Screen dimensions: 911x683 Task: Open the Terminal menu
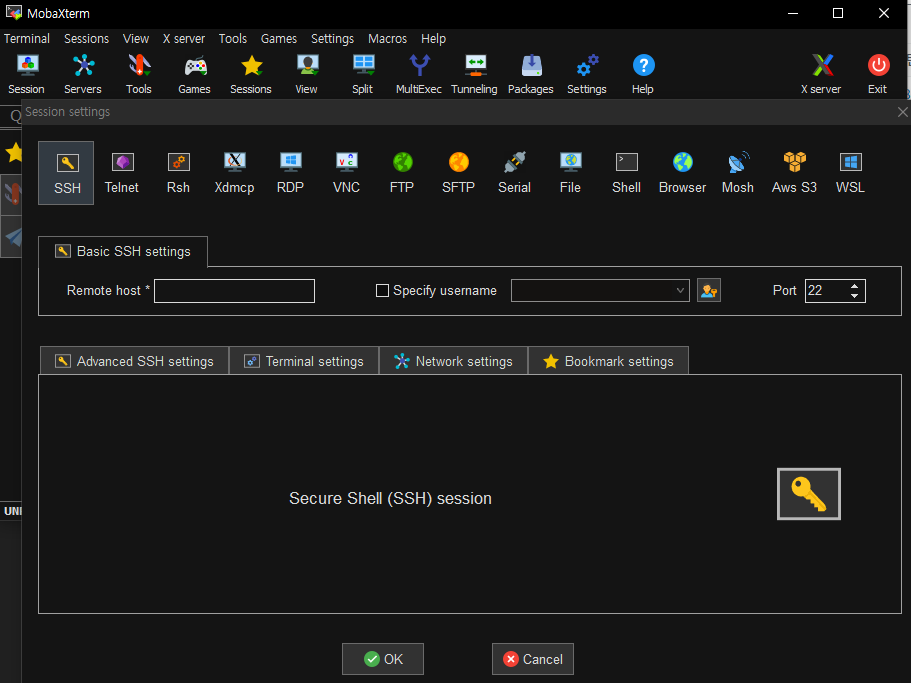[x=27, y=38]
